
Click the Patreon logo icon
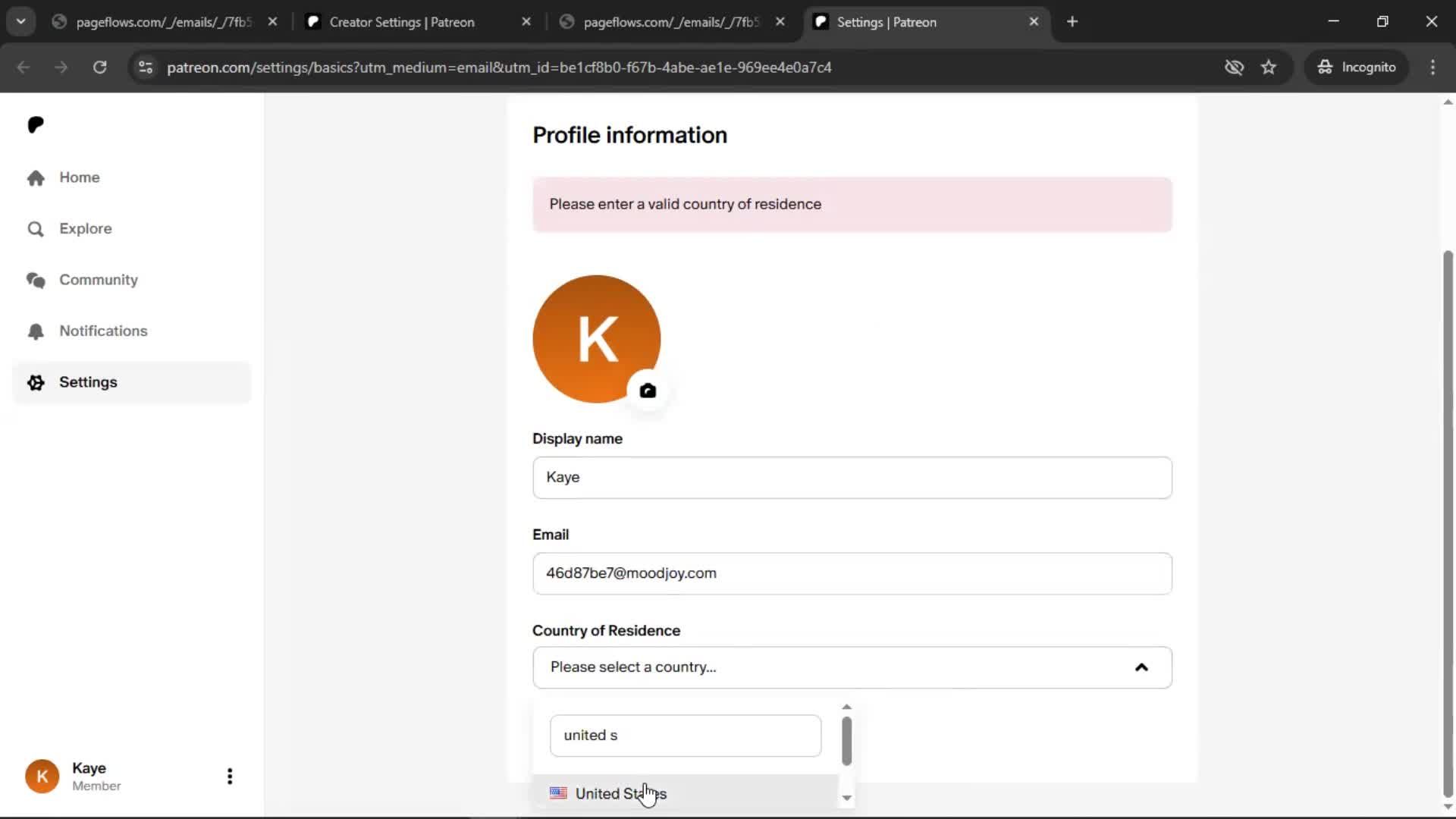(x=36, y=124)
